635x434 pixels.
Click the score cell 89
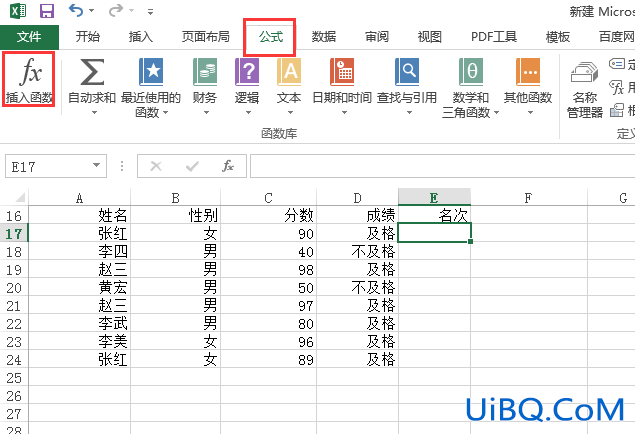(268, 360)
